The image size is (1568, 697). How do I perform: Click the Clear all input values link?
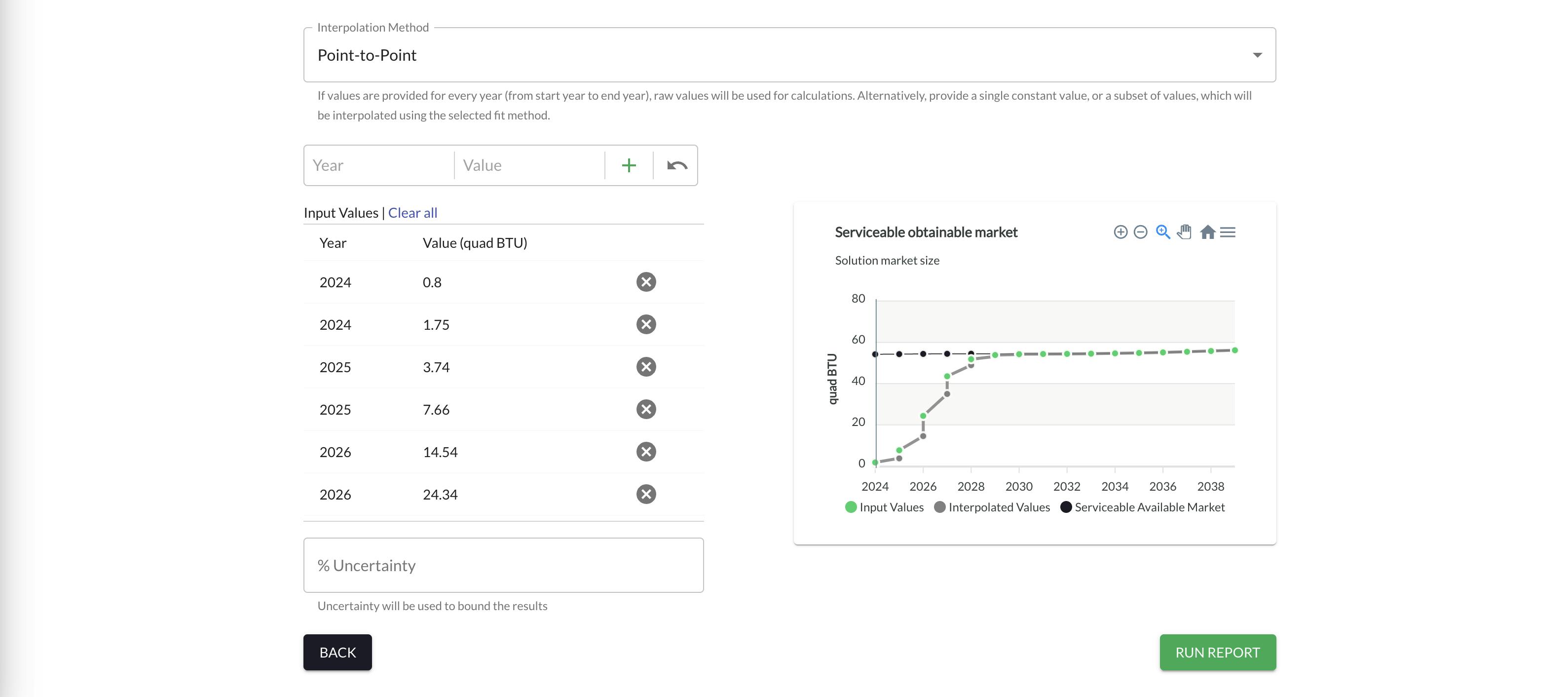(x=412, y=212)
